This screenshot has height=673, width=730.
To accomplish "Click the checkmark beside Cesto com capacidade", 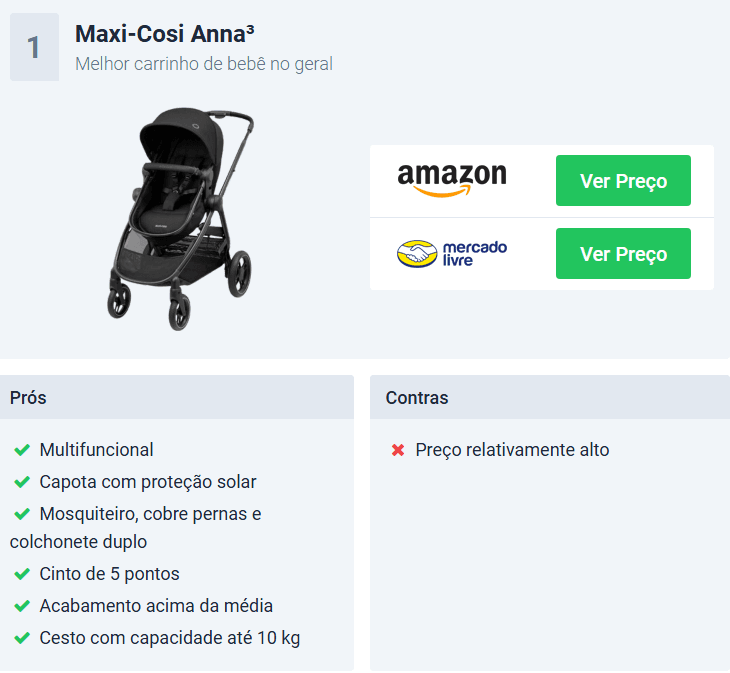I will 22,638.
